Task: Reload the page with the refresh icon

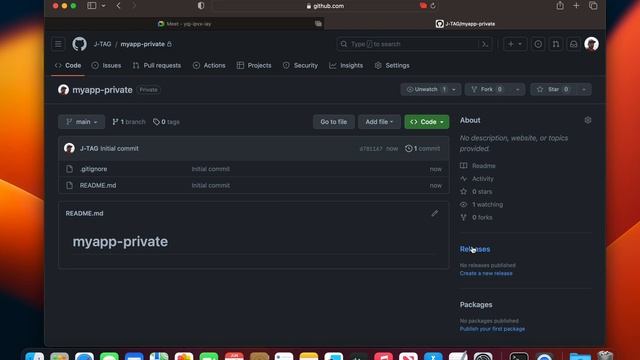Action: pos(433,6)
